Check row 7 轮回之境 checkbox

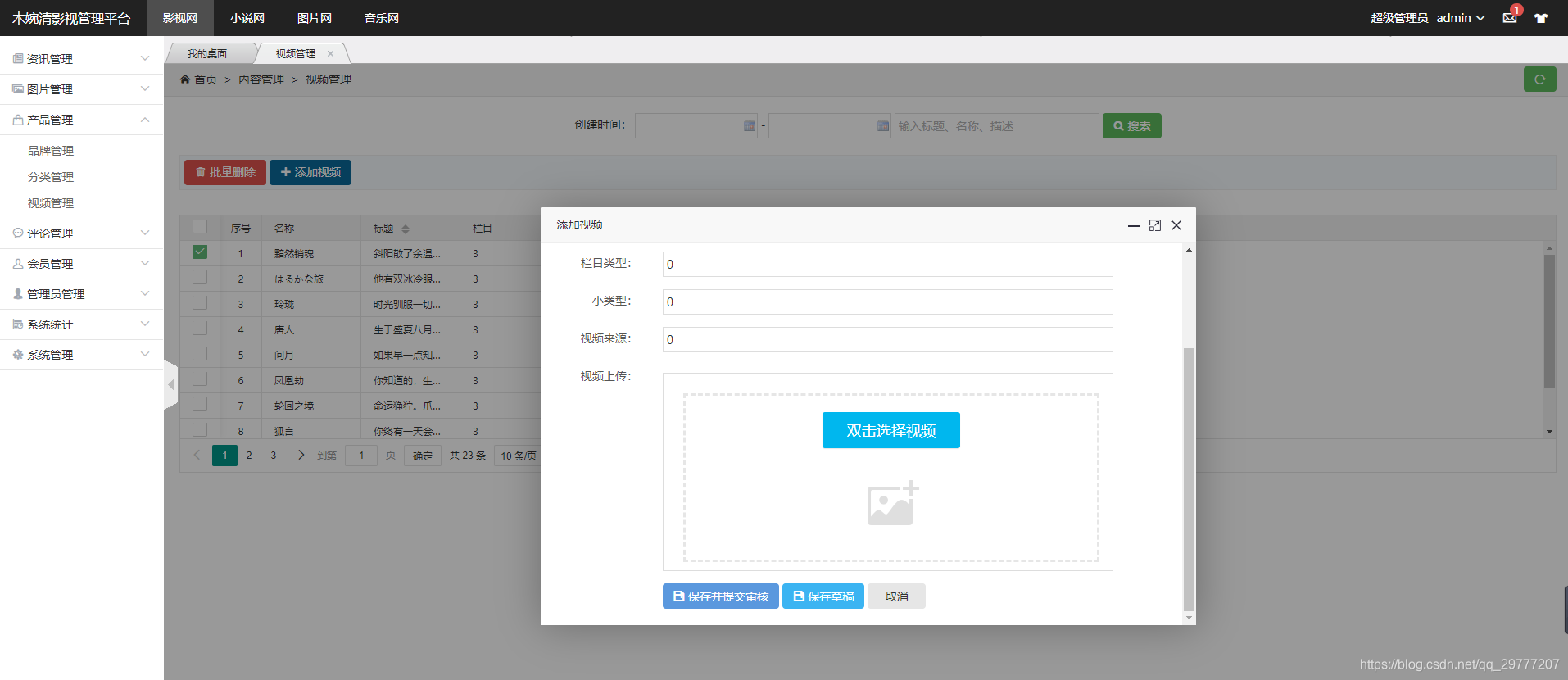click(200, 405)
